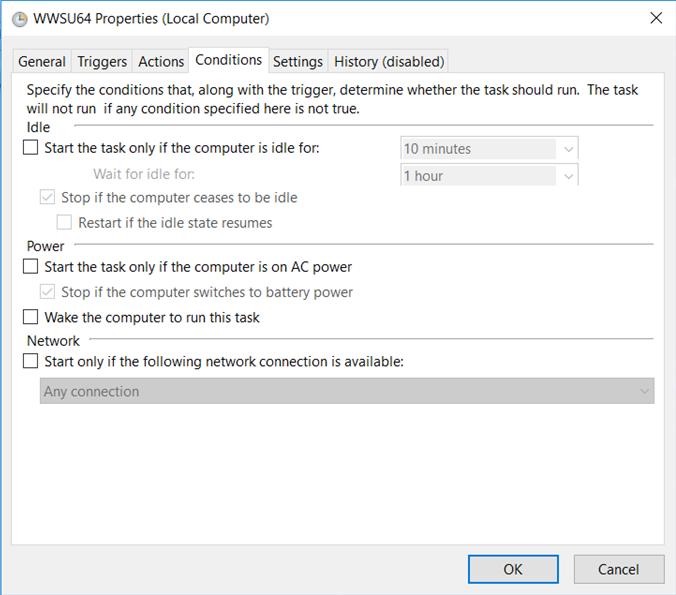Check the AC power requirement box
676x595 pixels.
[x=30, y=266]
